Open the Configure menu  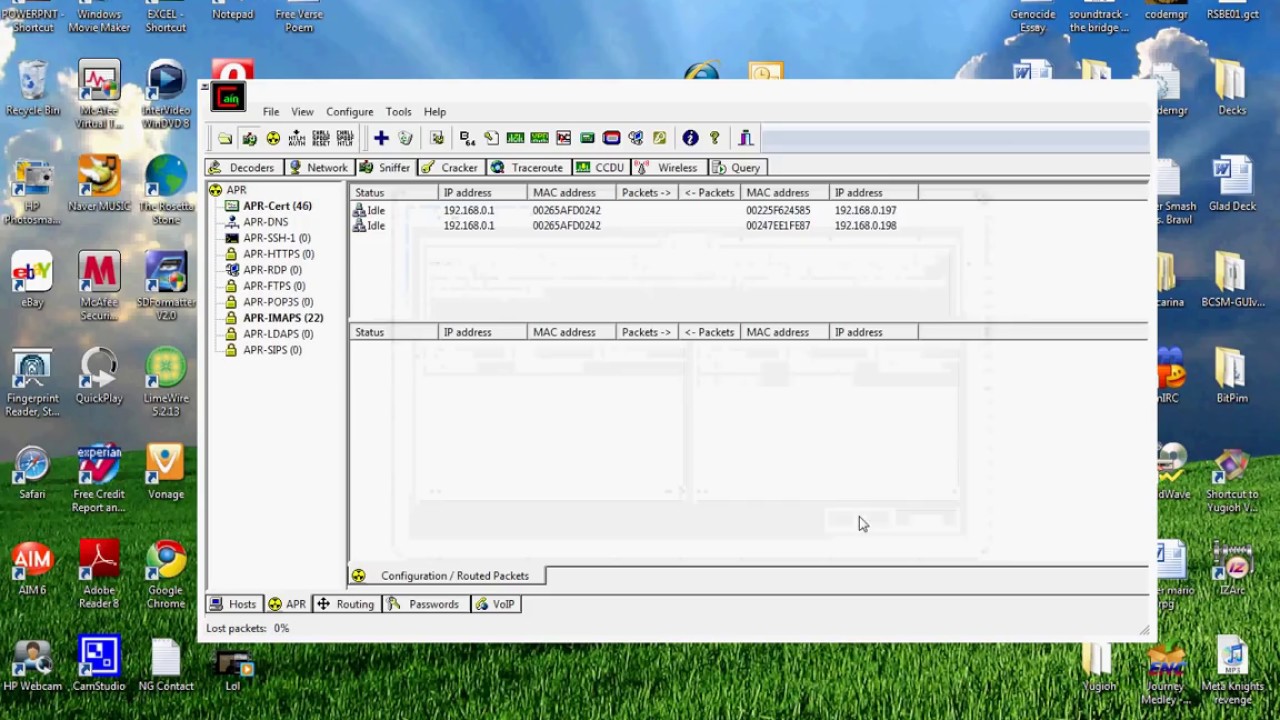pyautogui.click(x=349, y=112)
